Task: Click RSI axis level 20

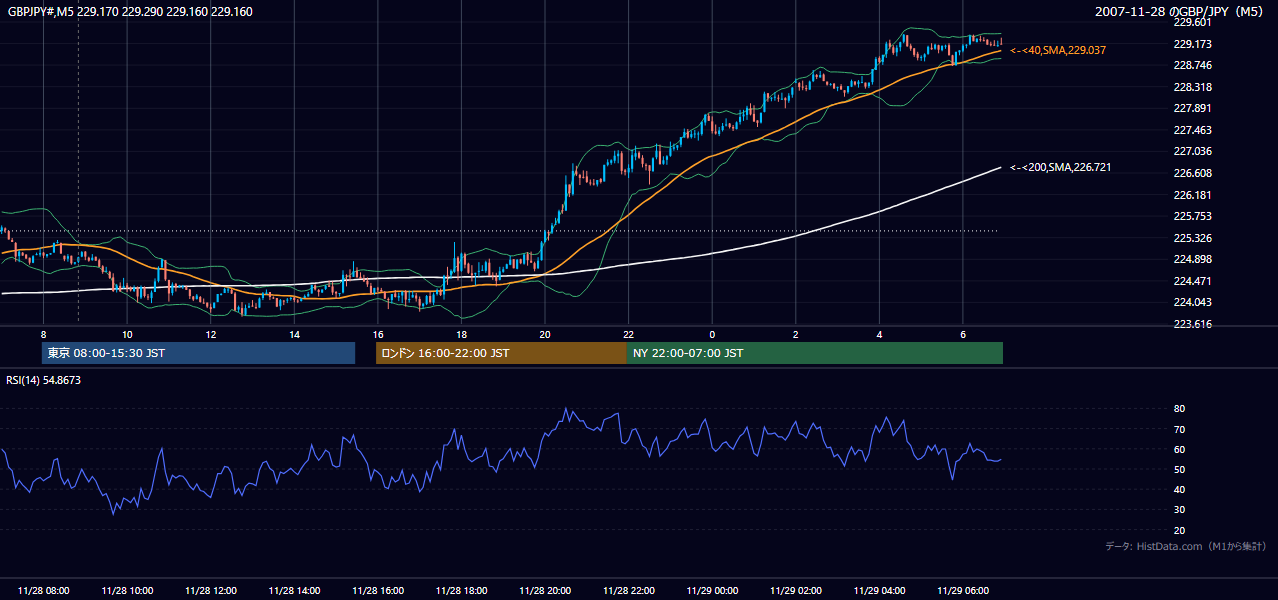Action: click(x=1179, y=530)
